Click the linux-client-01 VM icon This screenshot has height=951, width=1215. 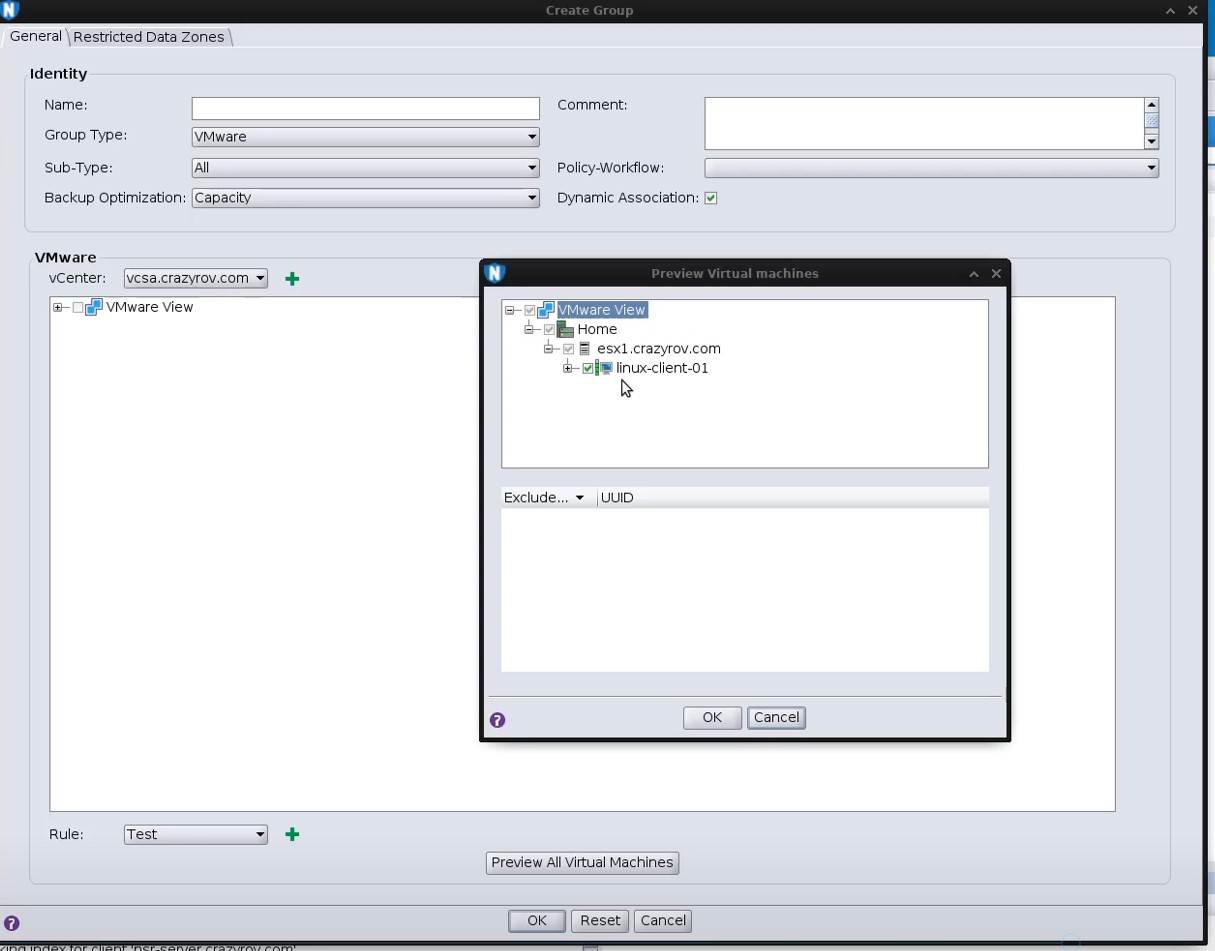coord(604,368)
